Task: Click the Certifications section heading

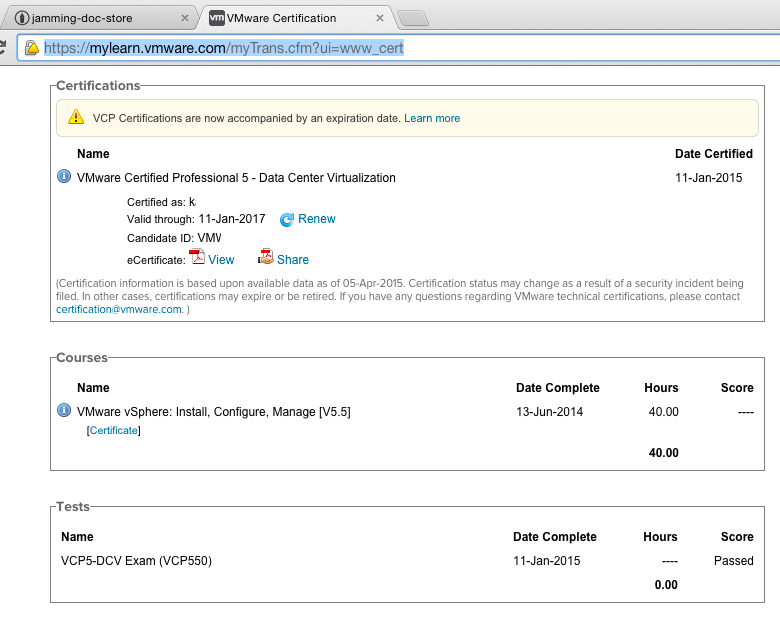Action: 98,86
